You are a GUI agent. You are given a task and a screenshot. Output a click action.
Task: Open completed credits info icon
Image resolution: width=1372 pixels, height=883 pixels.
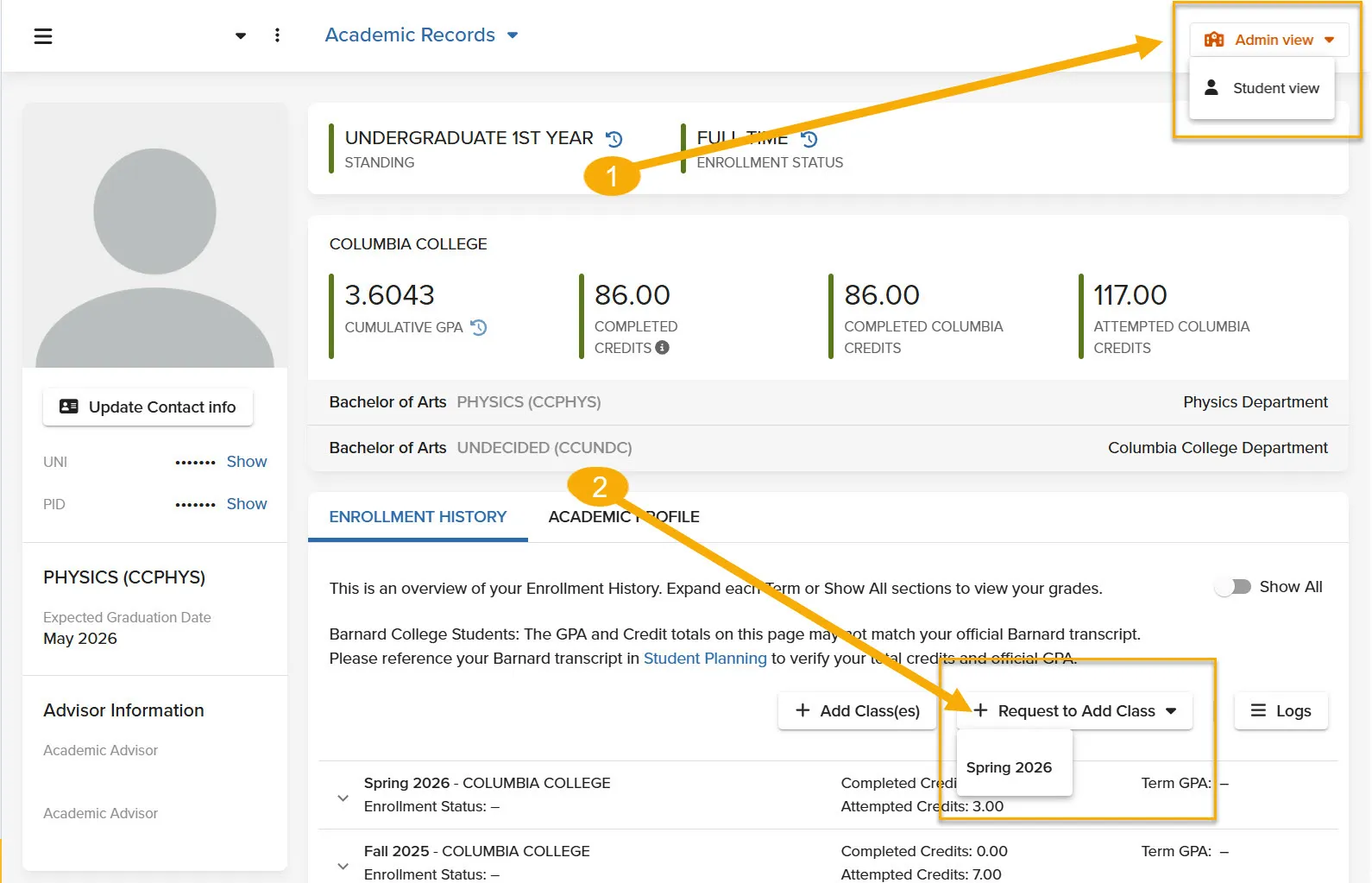pyautogui.click(x=662, y=348)
